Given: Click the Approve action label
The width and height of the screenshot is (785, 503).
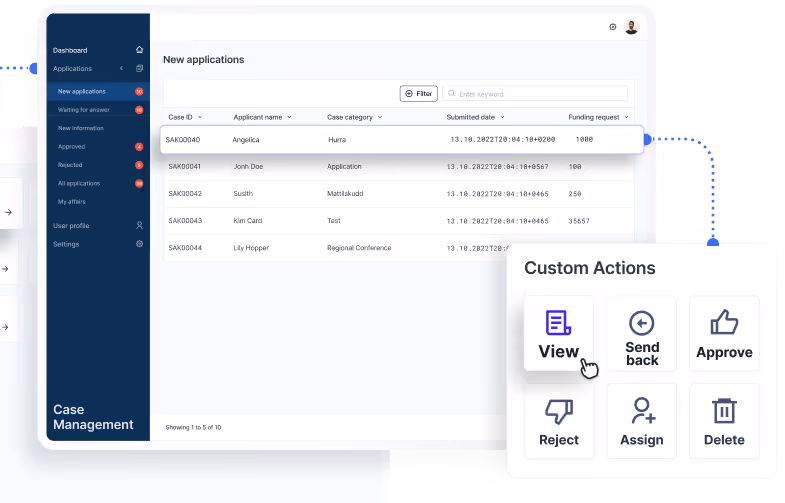Looking at the screenshot, I should click(724, 352).
